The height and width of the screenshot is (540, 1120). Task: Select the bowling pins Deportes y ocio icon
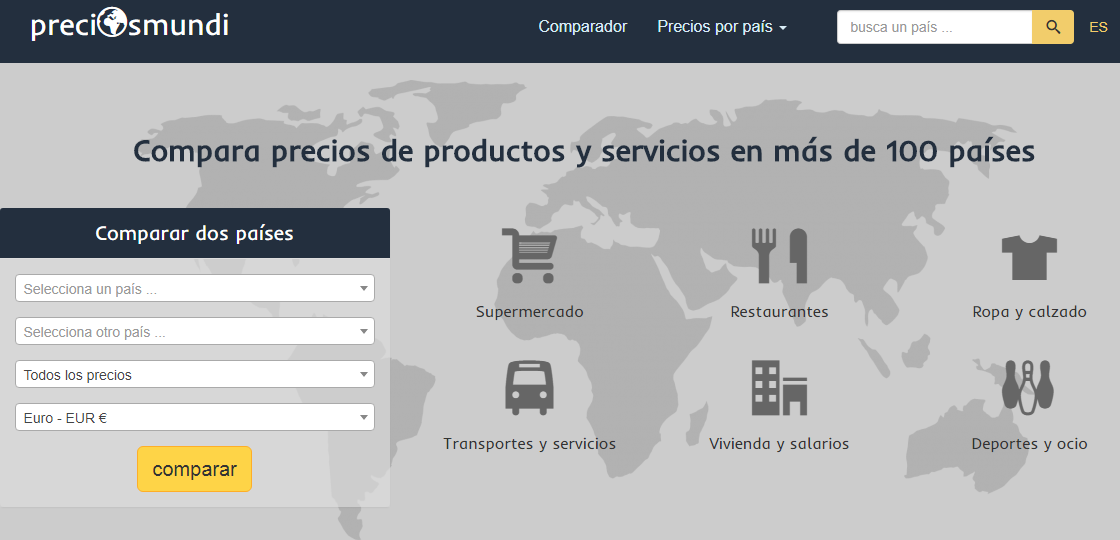click(1029, 388)
